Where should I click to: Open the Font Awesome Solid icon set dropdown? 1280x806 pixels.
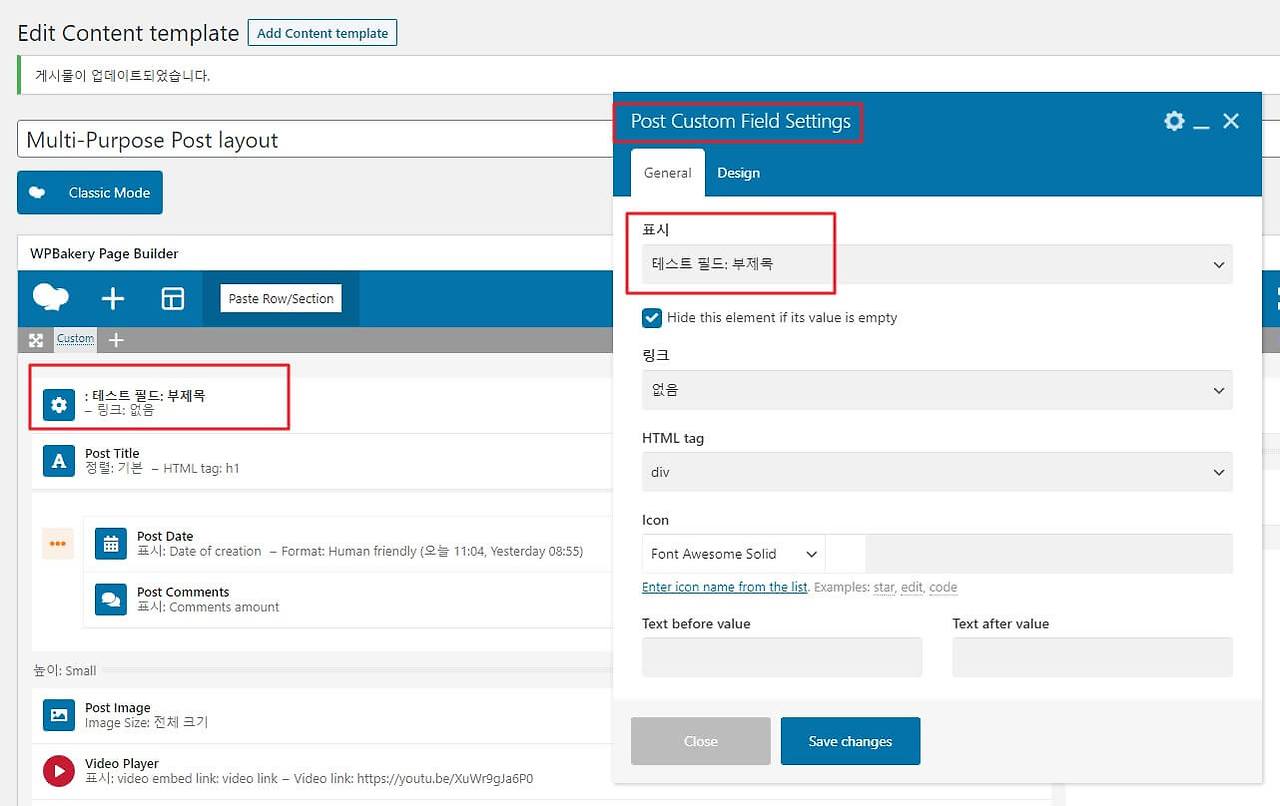(x=734, y=554)
